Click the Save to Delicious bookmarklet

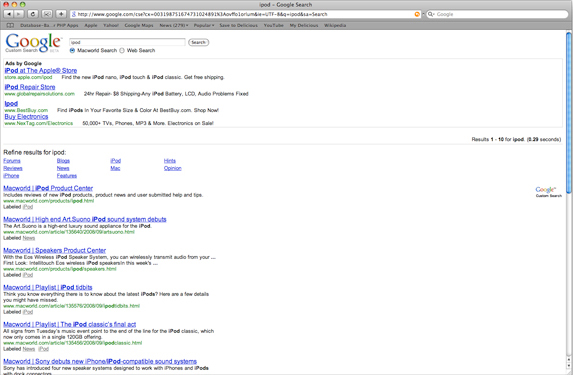click(x=238, y=25)
